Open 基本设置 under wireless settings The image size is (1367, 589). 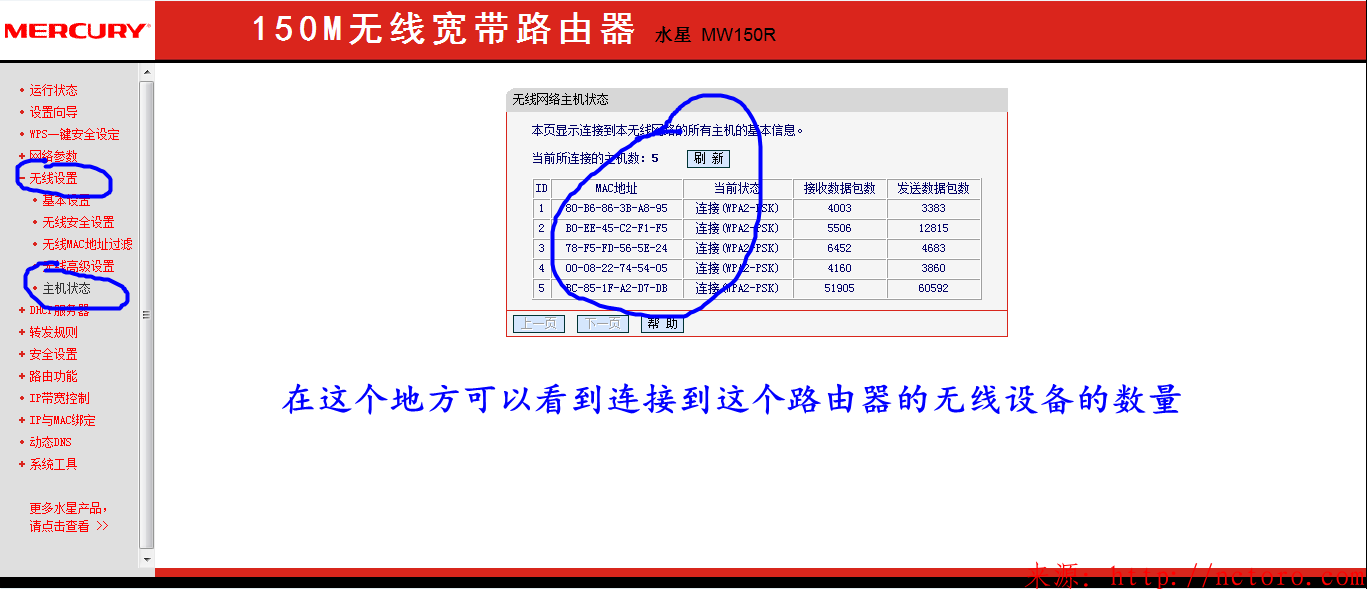[66, 200]
